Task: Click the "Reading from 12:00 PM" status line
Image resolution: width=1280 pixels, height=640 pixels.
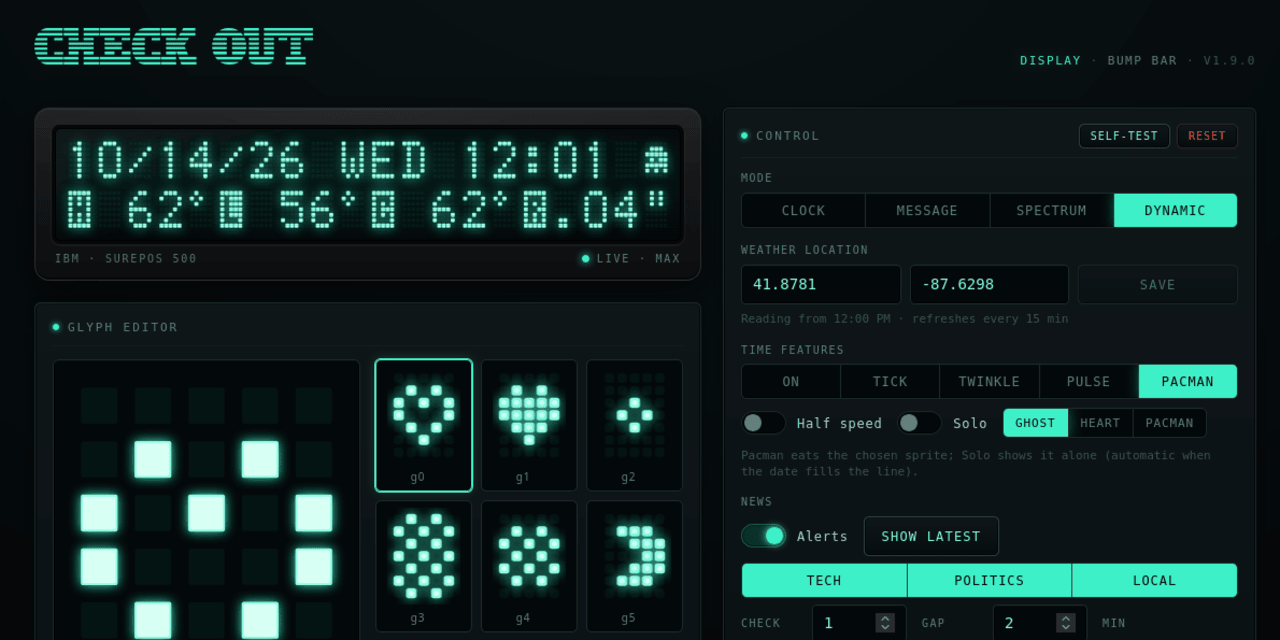Action: coord(904,319)
